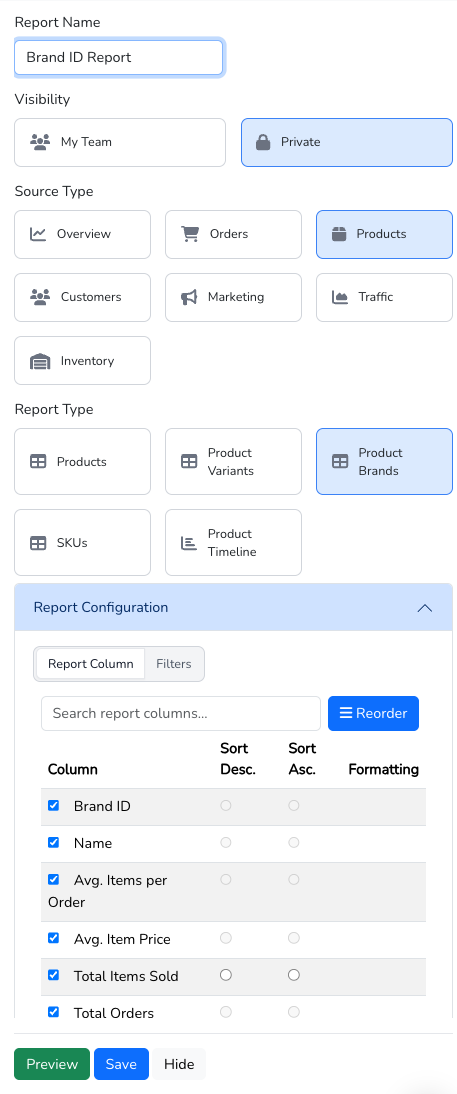Uncheck the Avg. Item Price checkbox
This screenshot has height=1094, width=457.
tap(53, 938)
